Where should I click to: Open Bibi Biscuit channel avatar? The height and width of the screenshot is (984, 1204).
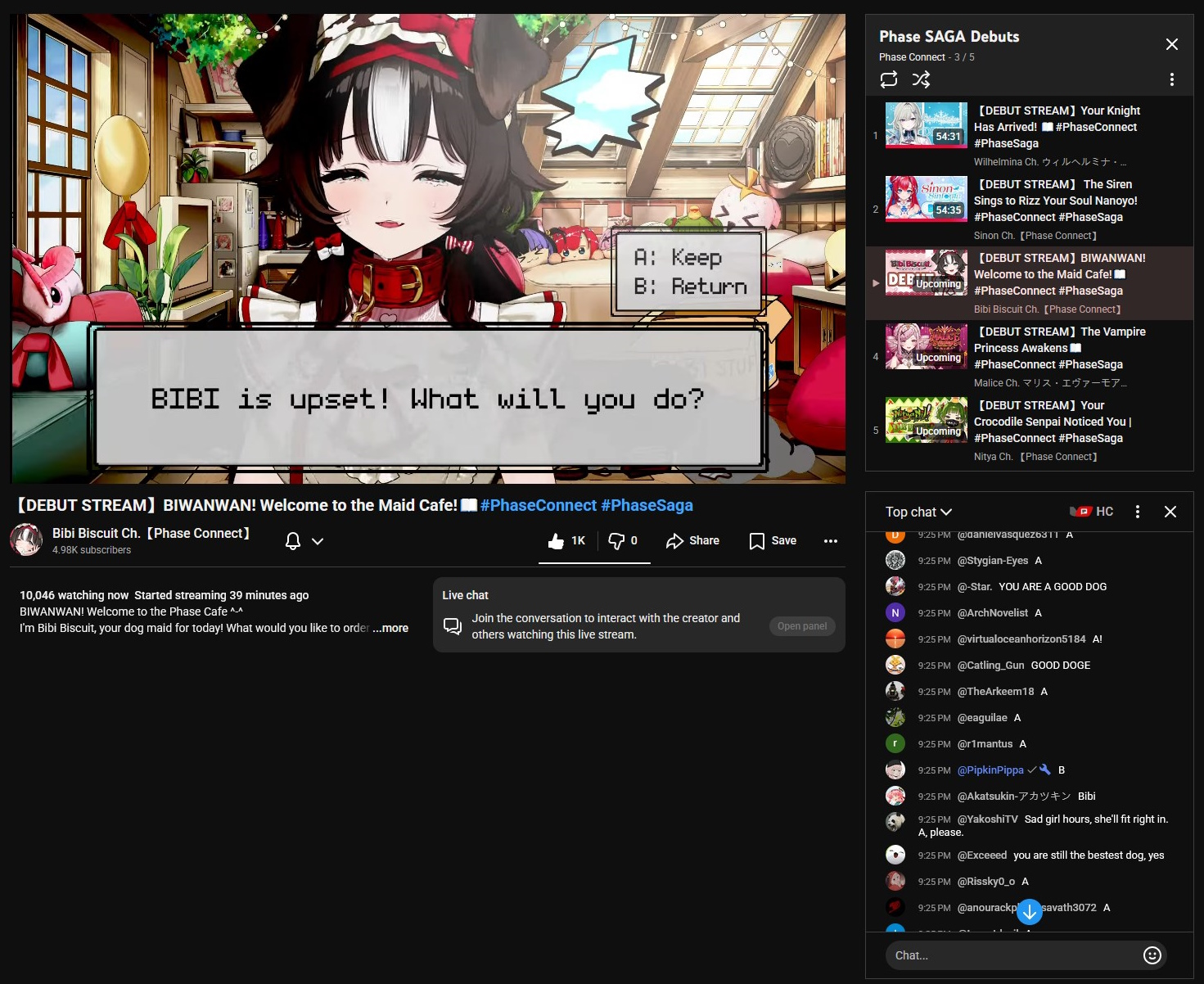26,540
